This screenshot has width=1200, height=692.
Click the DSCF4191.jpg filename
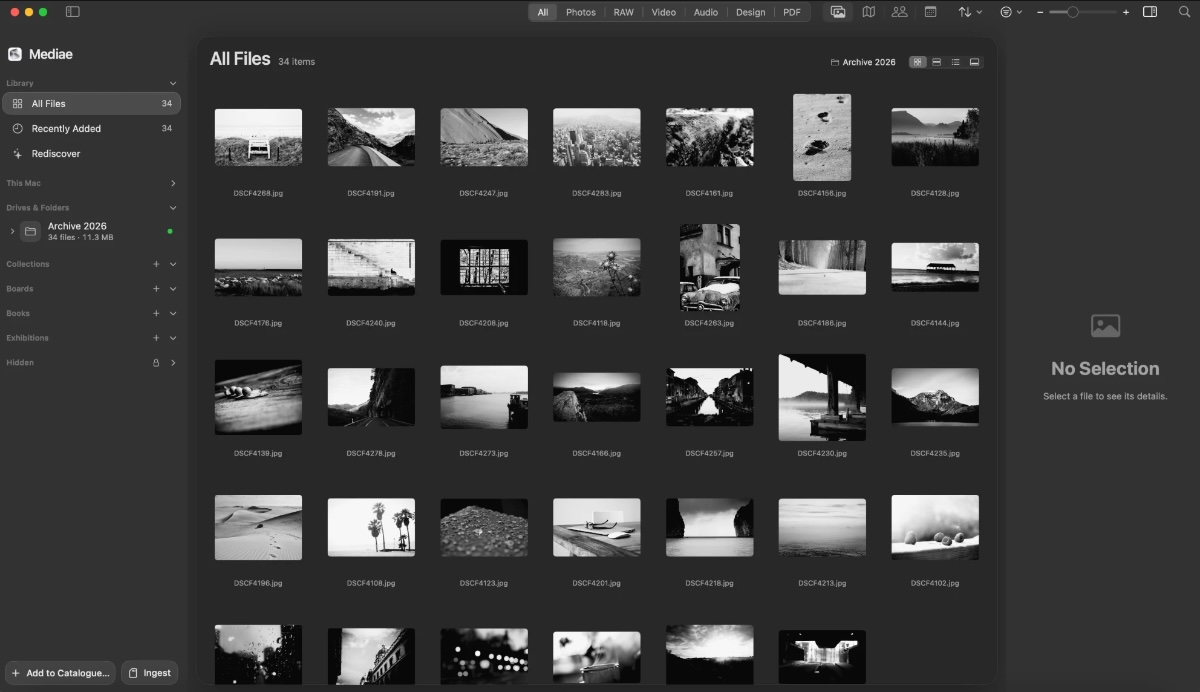point(371,193)
